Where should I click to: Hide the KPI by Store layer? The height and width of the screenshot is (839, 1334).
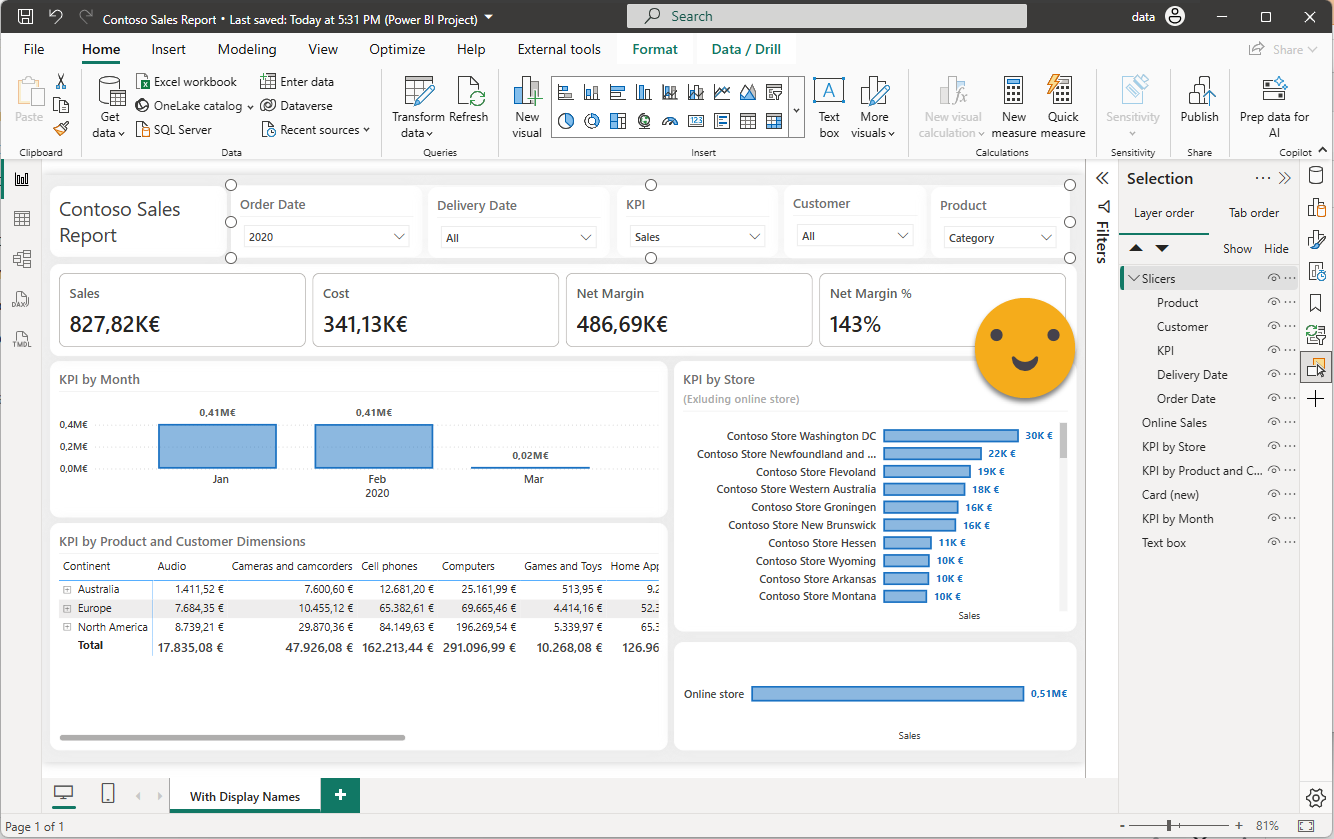pos(1274,447)
